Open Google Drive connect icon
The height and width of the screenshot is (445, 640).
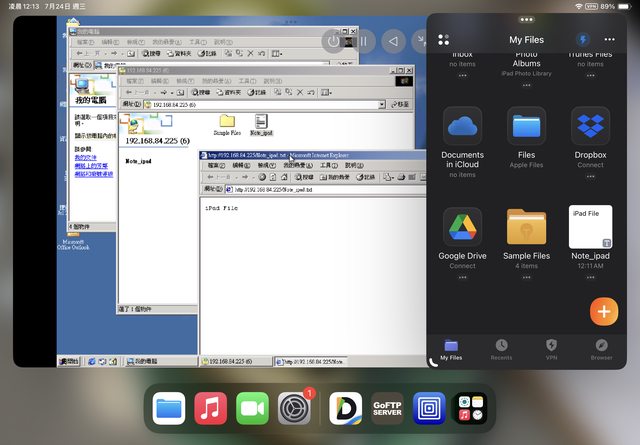coord(462,227)
